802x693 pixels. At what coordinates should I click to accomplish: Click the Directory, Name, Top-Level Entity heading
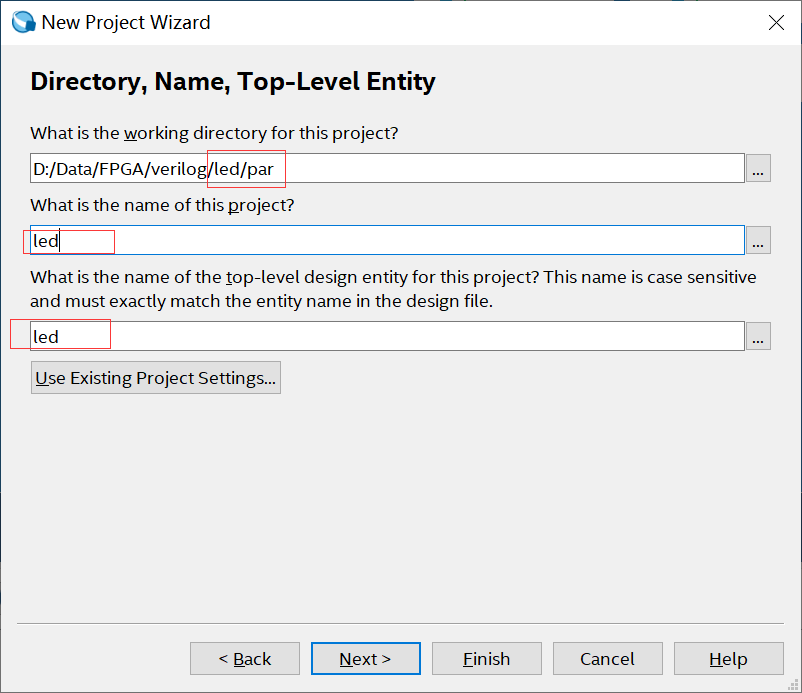point(233,81)
